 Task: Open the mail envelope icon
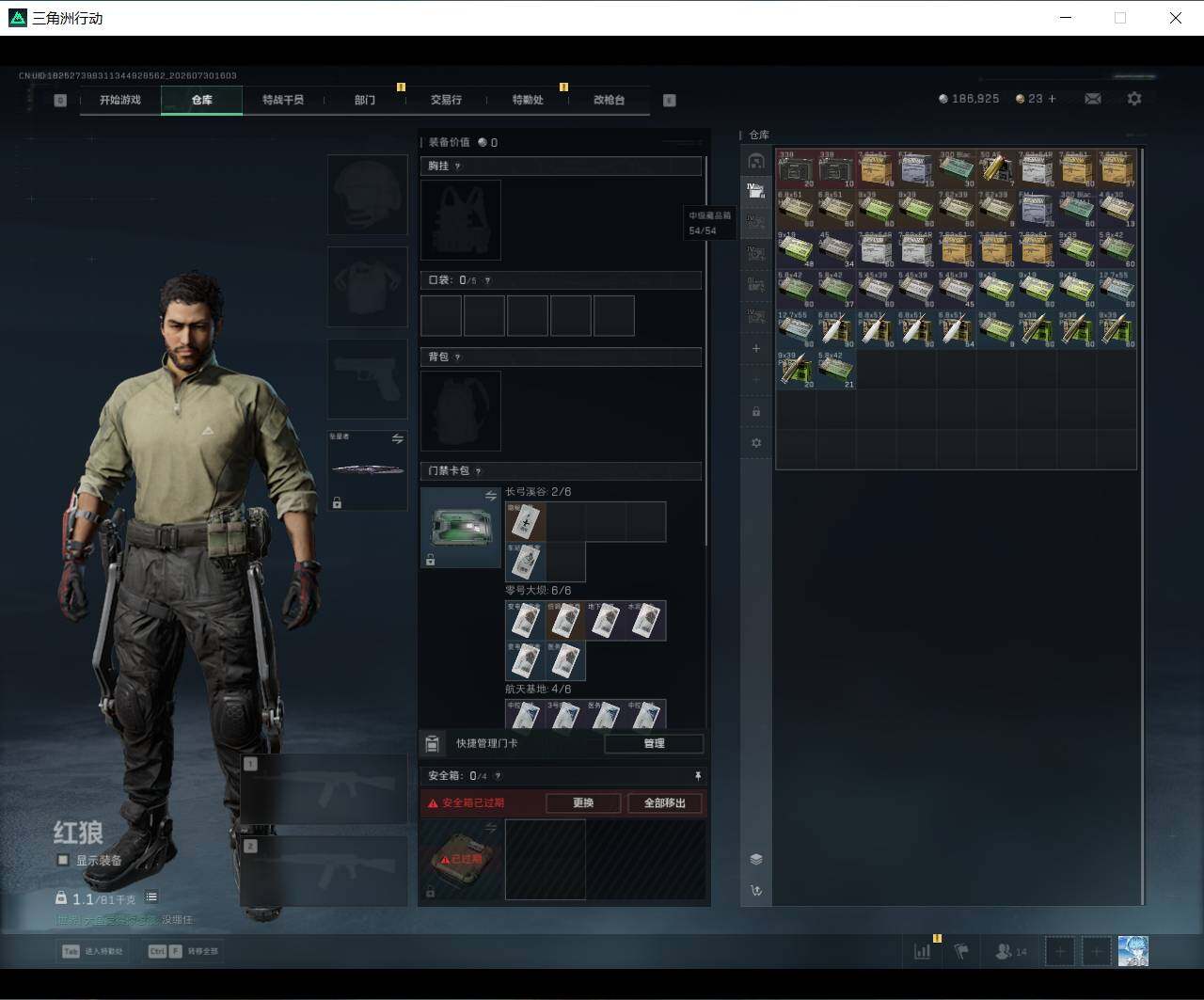click(1093, 99)
